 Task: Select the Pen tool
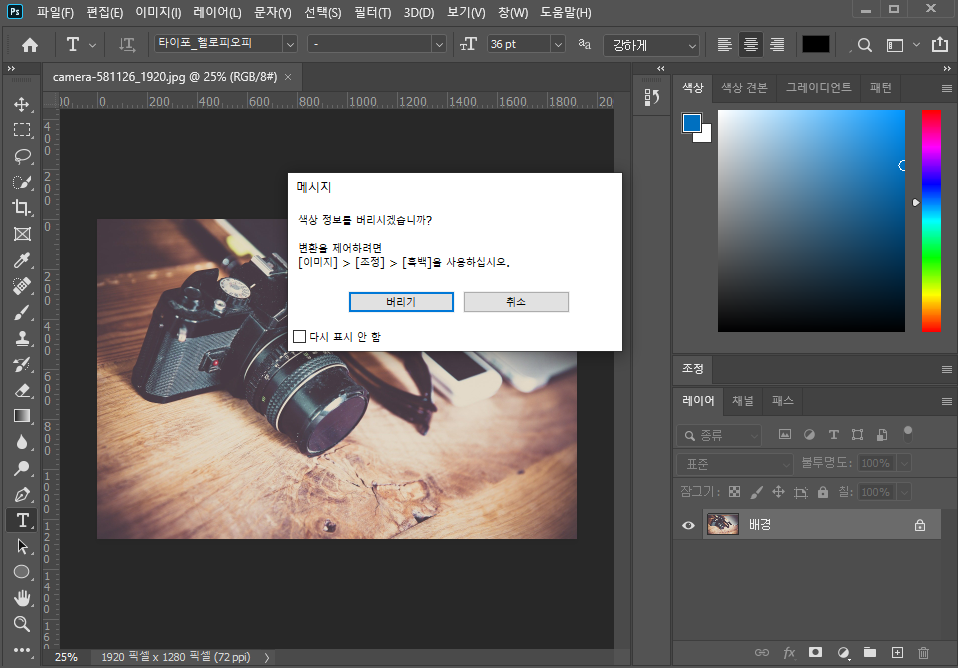click(x=22, y=494)
